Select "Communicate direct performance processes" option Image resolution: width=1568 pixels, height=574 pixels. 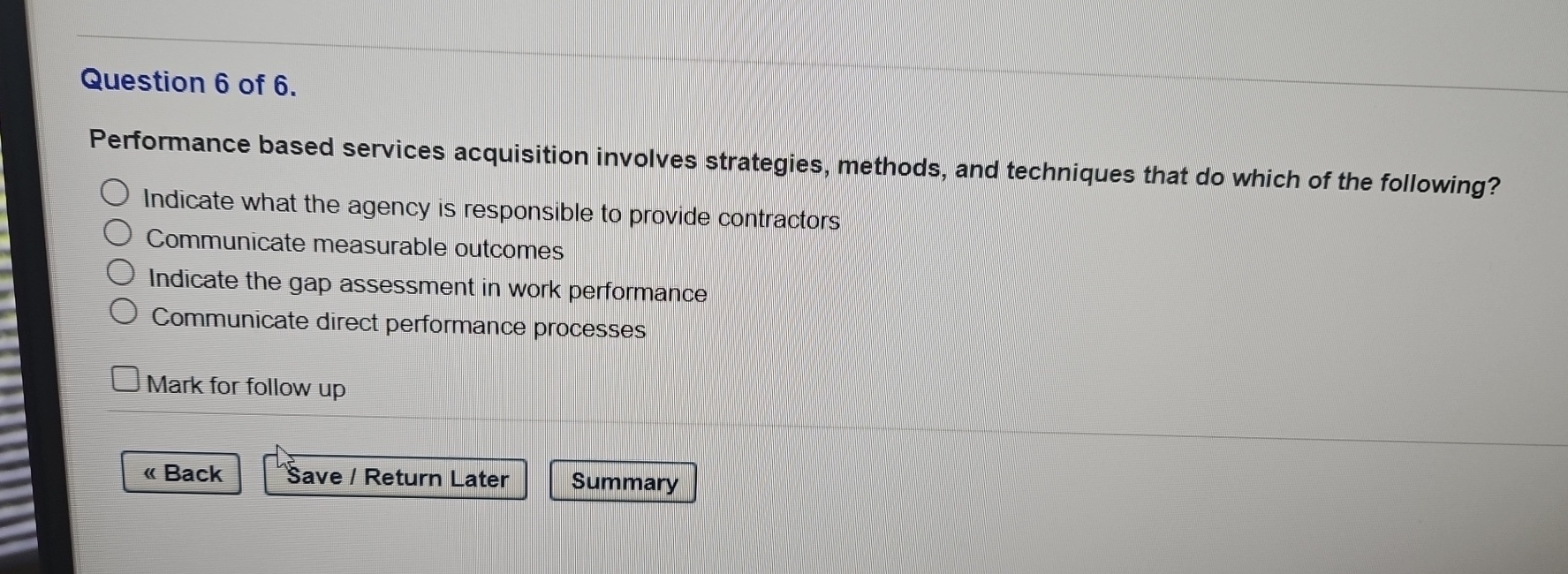pyautogui.click(x=124, y=310)
